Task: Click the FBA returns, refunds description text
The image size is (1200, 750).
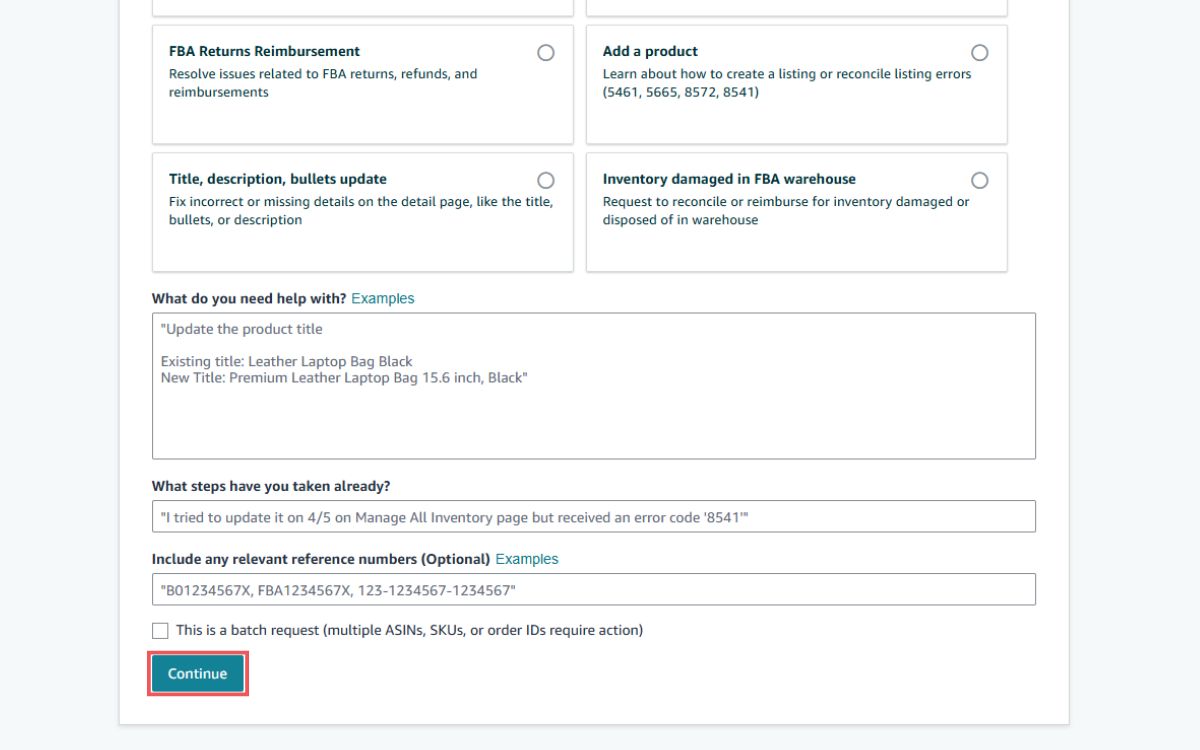Action: [x=322, y=83]
